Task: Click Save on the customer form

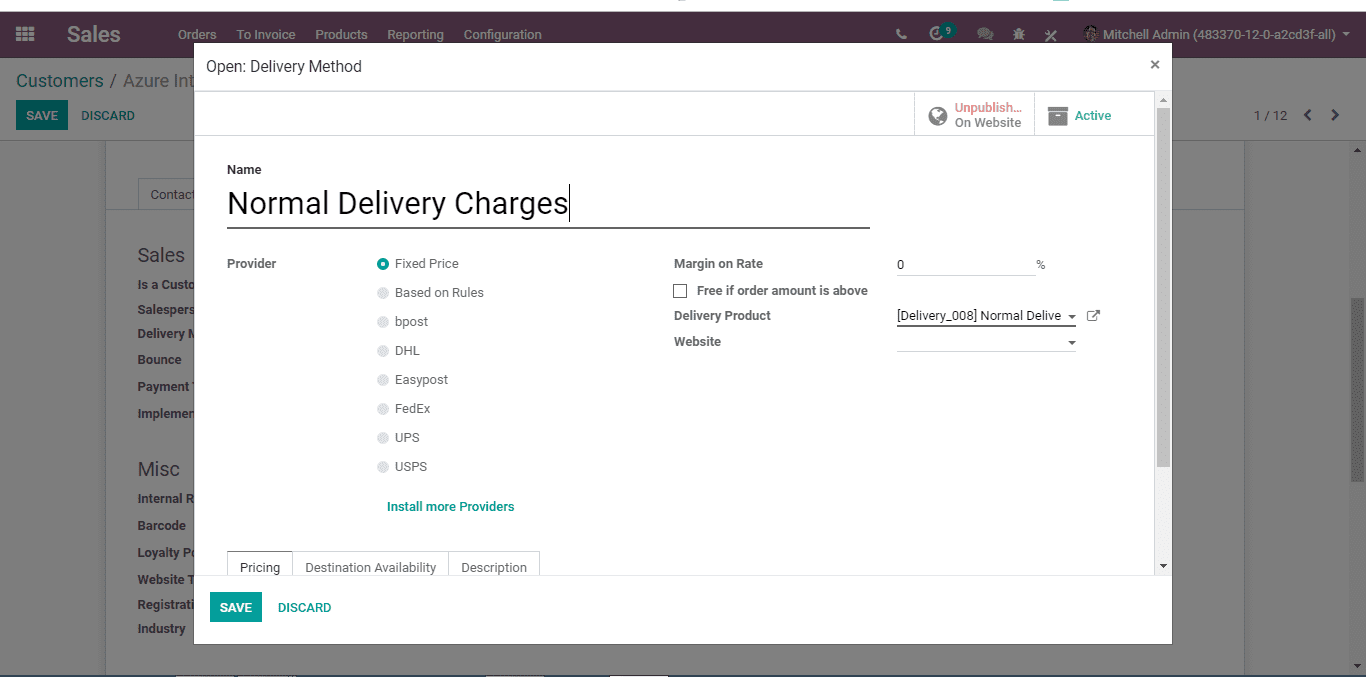Action: point(42,115)
